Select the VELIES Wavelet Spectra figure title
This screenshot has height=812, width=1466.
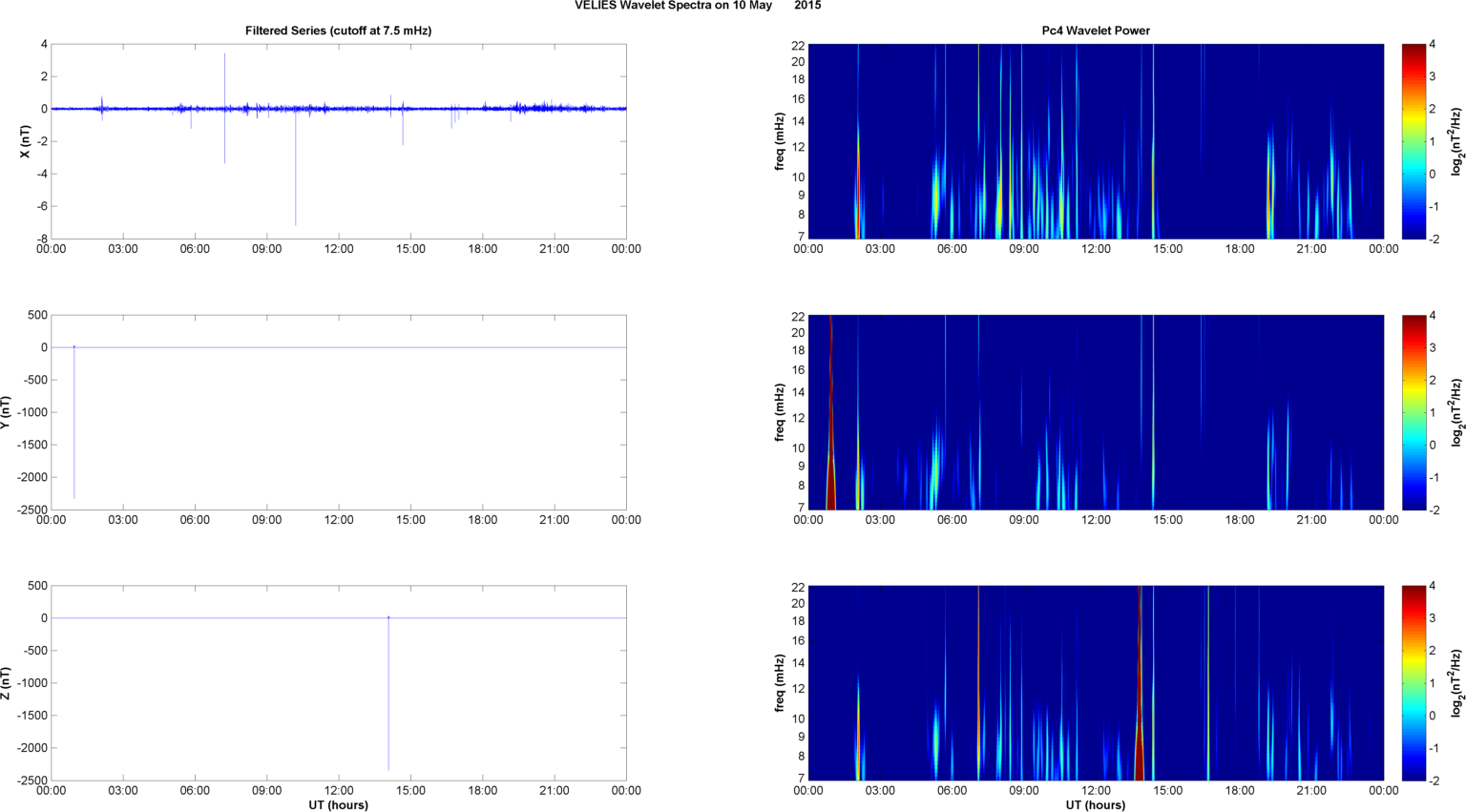[x=697, y=6]
